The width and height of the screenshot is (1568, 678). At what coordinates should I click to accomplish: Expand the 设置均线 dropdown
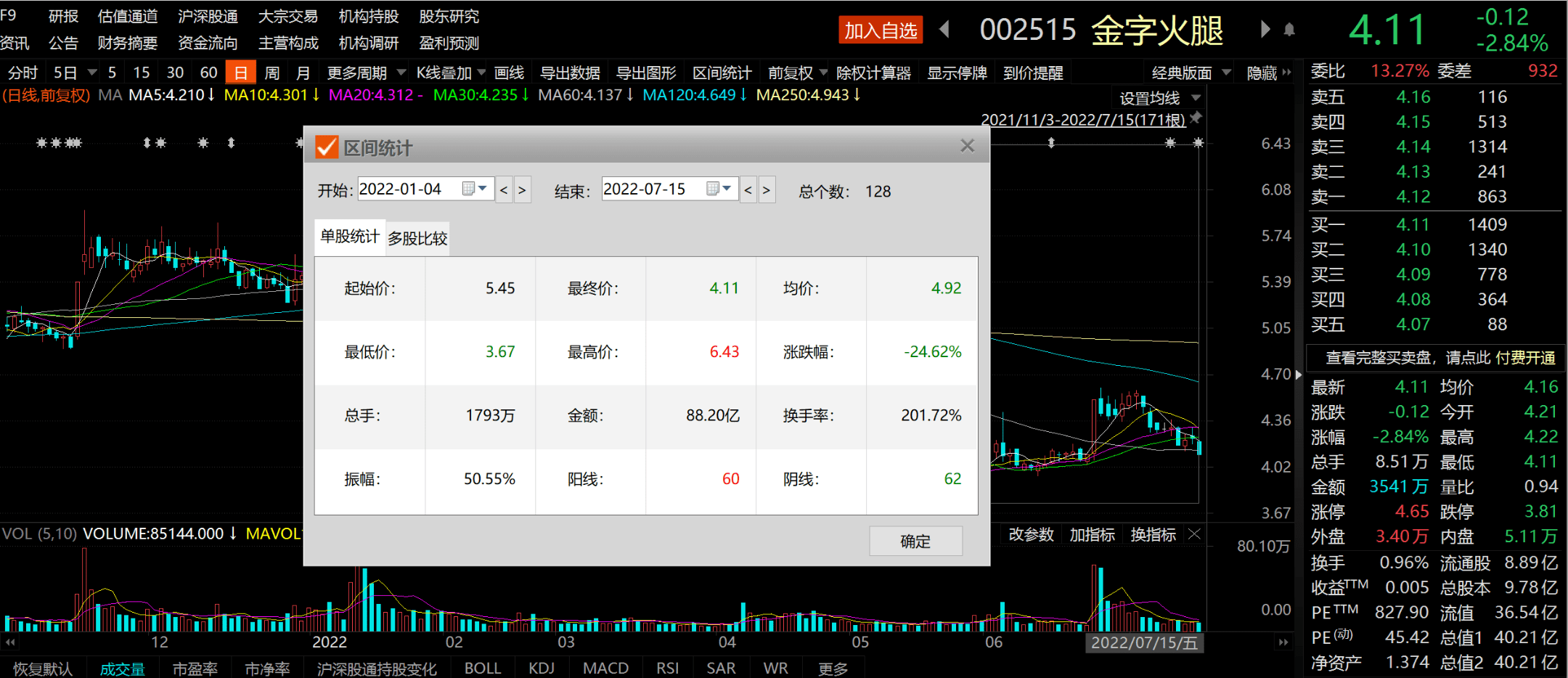[x=1196, y=98]
